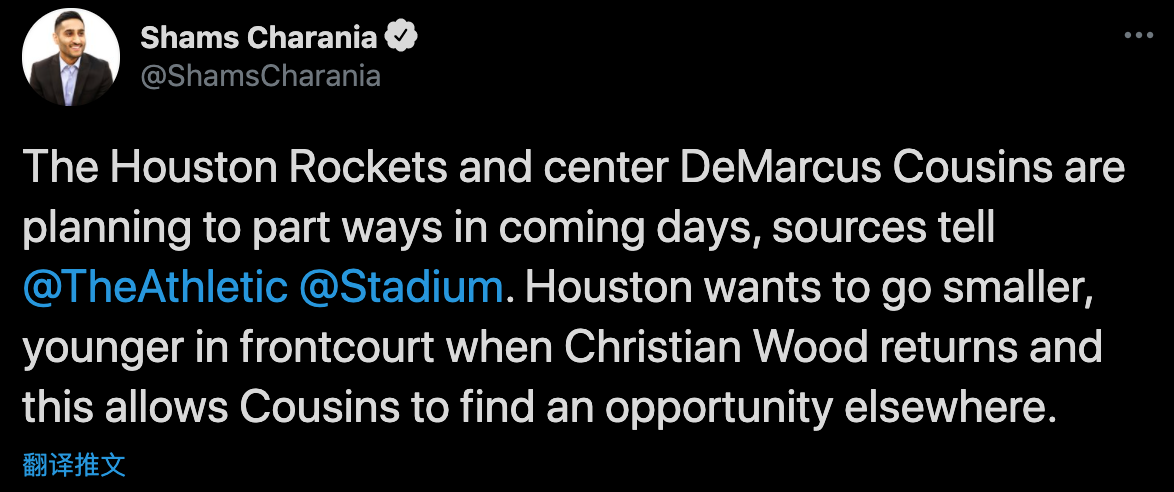
Task: Open the three-dot more options menu
Action: click(x=1139, y=34)
